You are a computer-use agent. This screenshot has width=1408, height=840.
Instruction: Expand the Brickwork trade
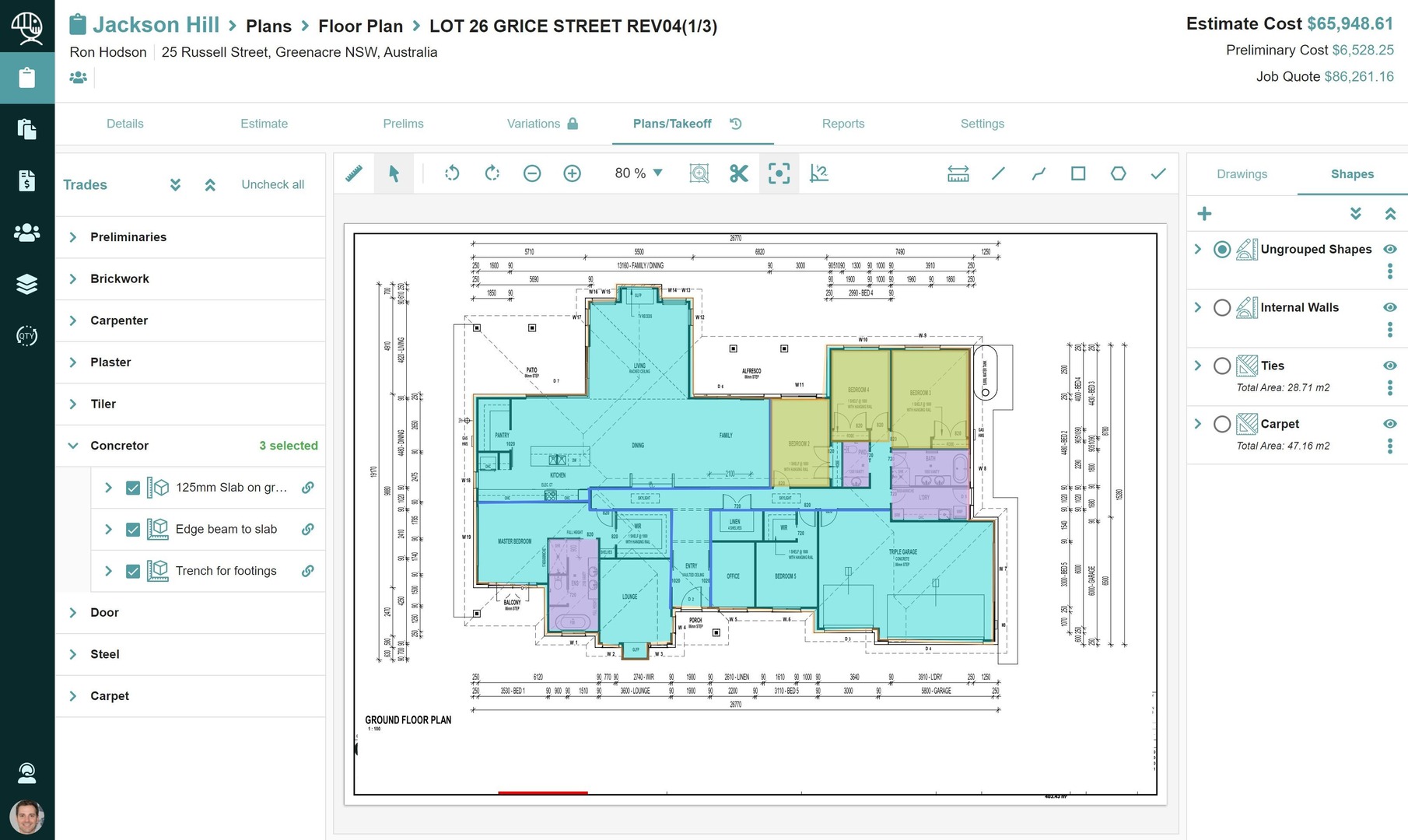[x=73, y=279]
